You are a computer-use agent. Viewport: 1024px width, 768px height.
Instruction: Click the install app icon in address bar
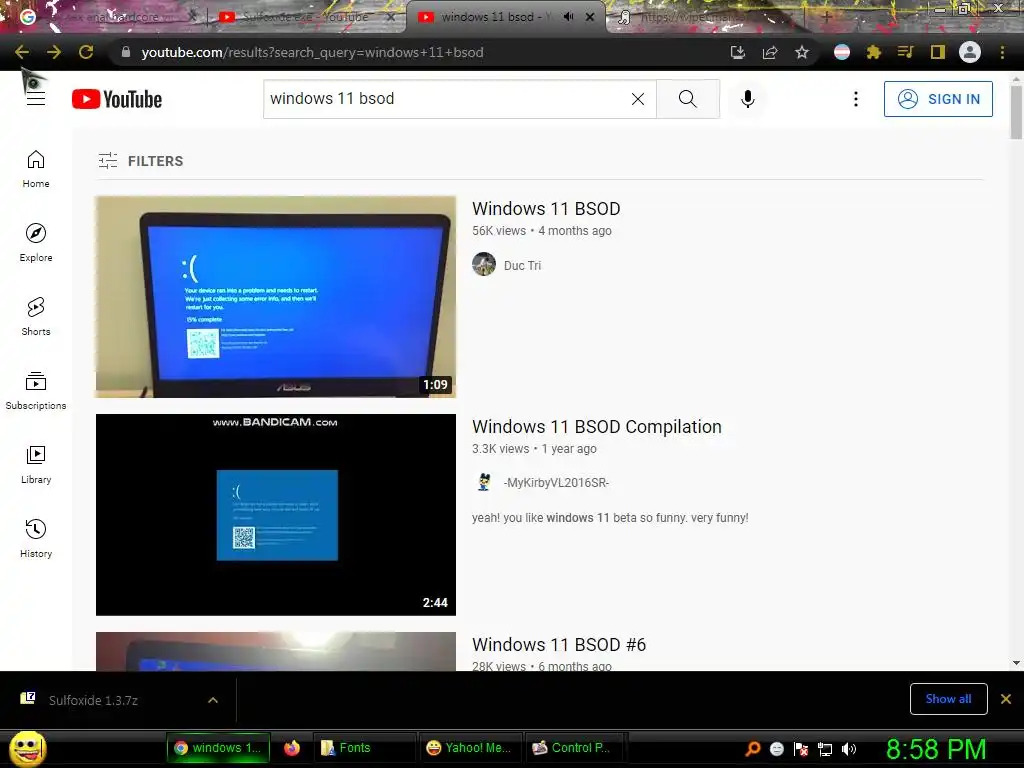tap(737, 52)
